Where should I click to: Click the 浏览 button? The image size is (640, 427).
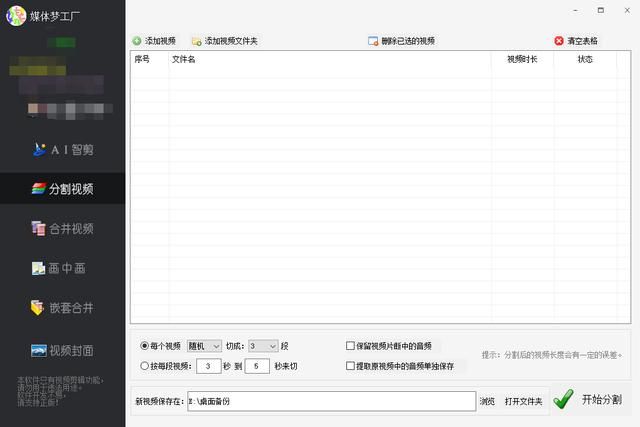pyautogui.click(x=487, y=401)
